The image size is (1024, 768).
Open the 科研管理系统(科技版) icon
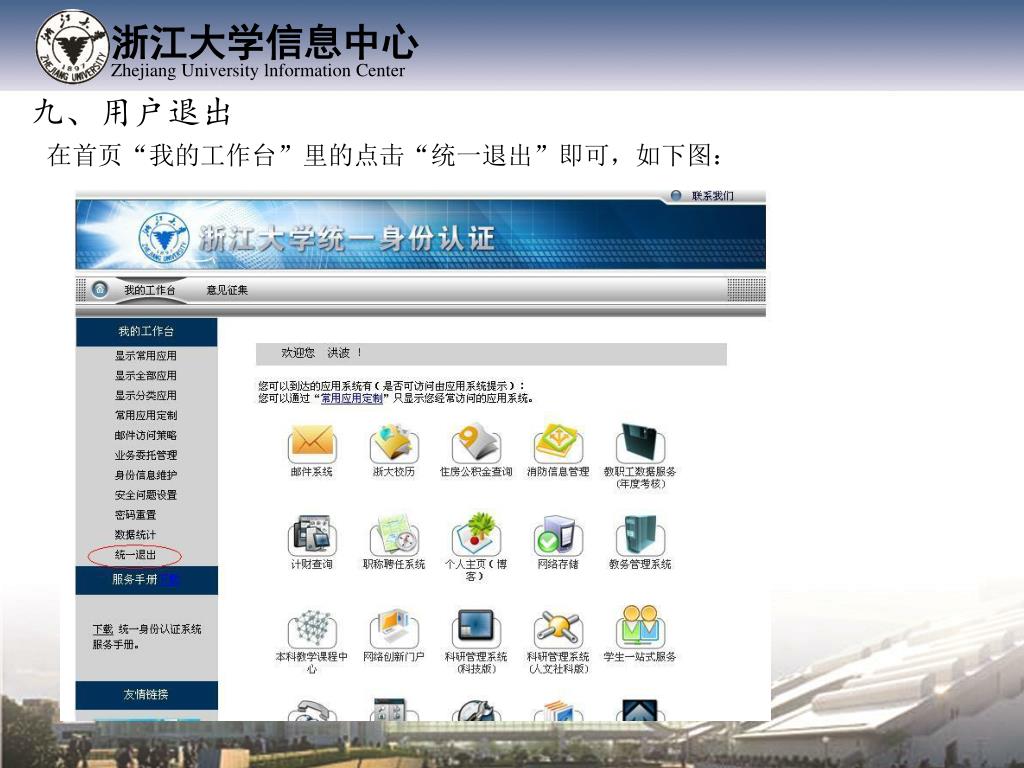point(476,628)
